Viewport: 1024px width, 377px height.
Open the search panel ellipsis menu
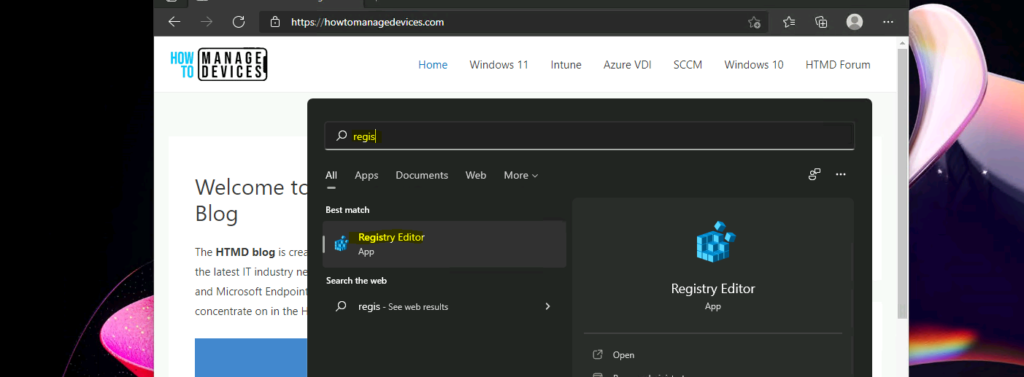[840, 174]
